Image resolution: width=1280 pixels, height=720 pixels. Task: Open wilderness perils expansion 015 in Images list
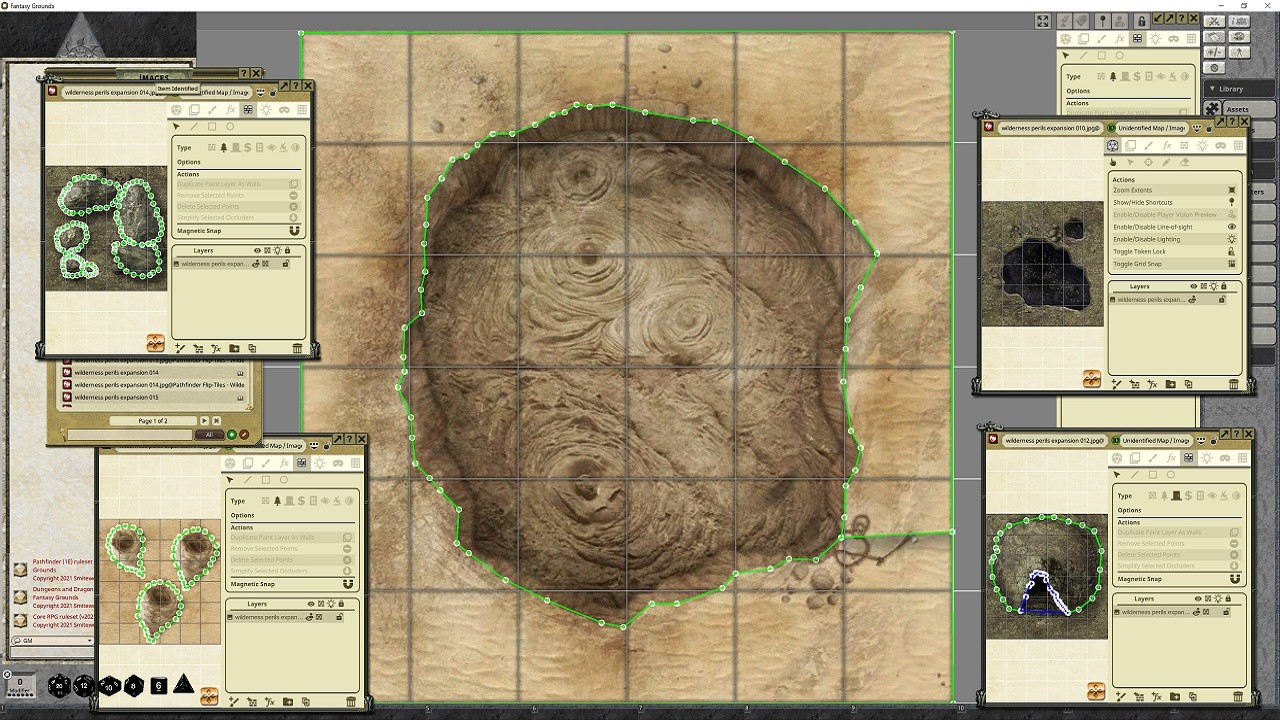pyautogui.click(x=156, y=397)
